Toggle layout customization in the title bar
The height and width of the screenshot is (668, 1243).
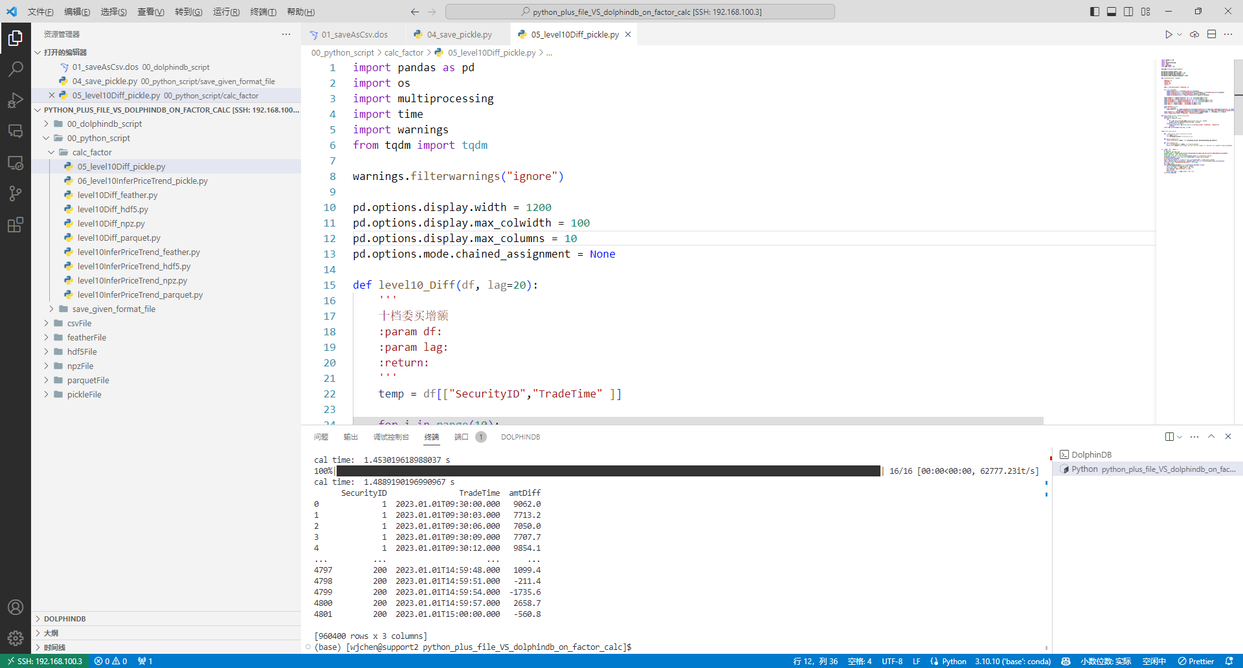1148,11
